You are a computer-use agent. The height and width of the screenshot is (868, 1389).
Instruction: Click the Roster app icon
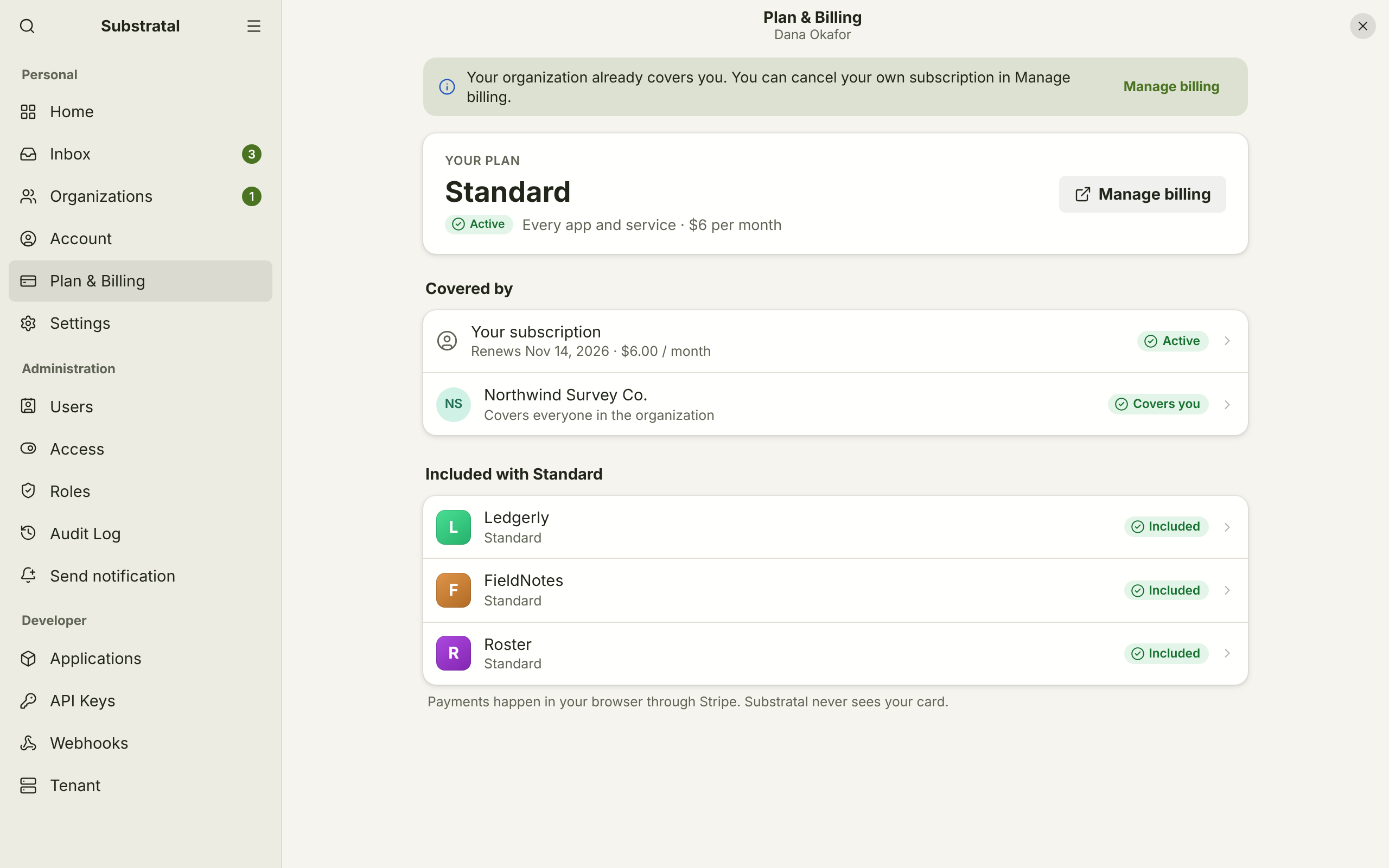click(454, 653)
